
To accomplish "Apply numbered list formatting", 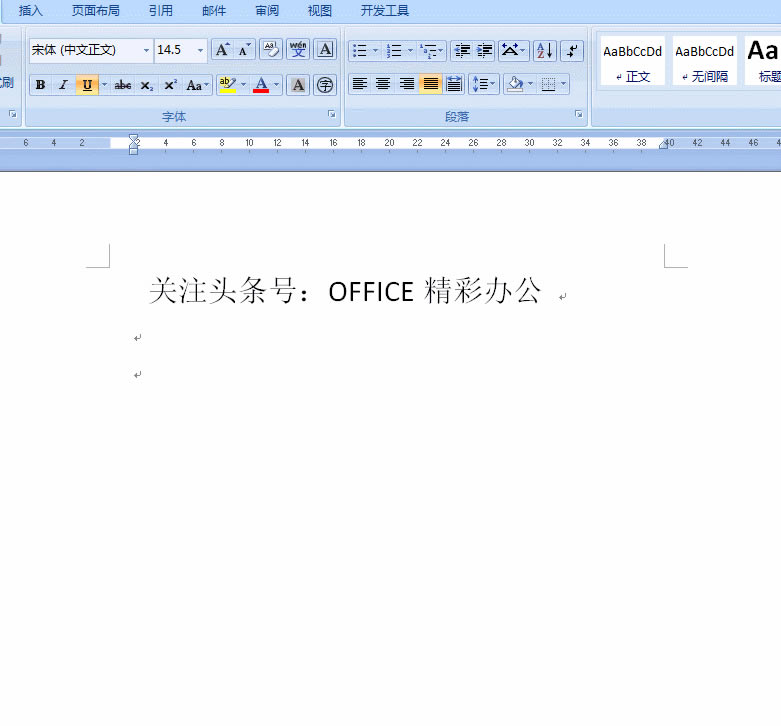I will (394, 50).
